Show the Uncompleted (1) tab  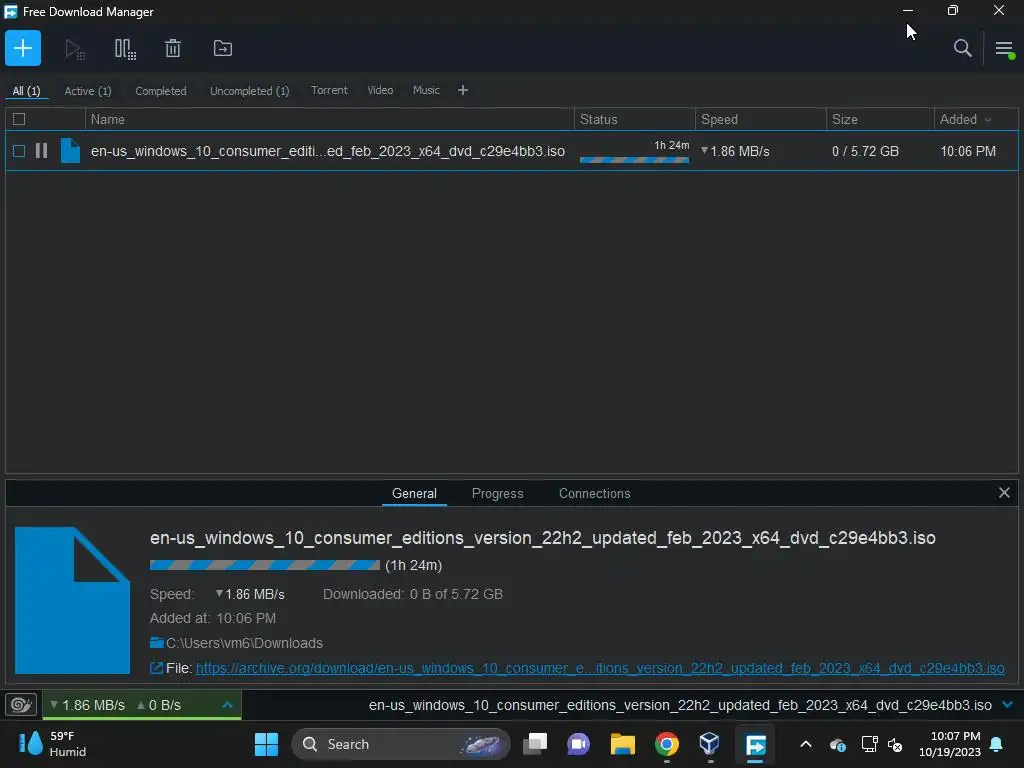(249, 91)
